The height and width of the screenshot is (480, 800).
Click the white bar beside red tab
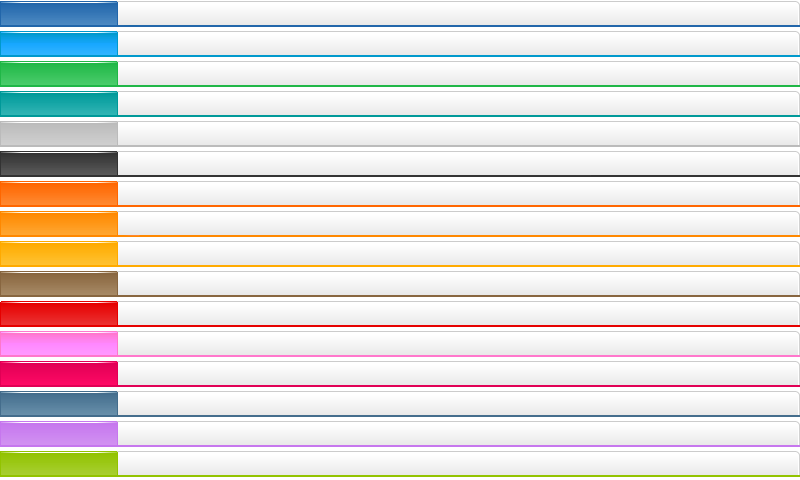tap(458, 314)
